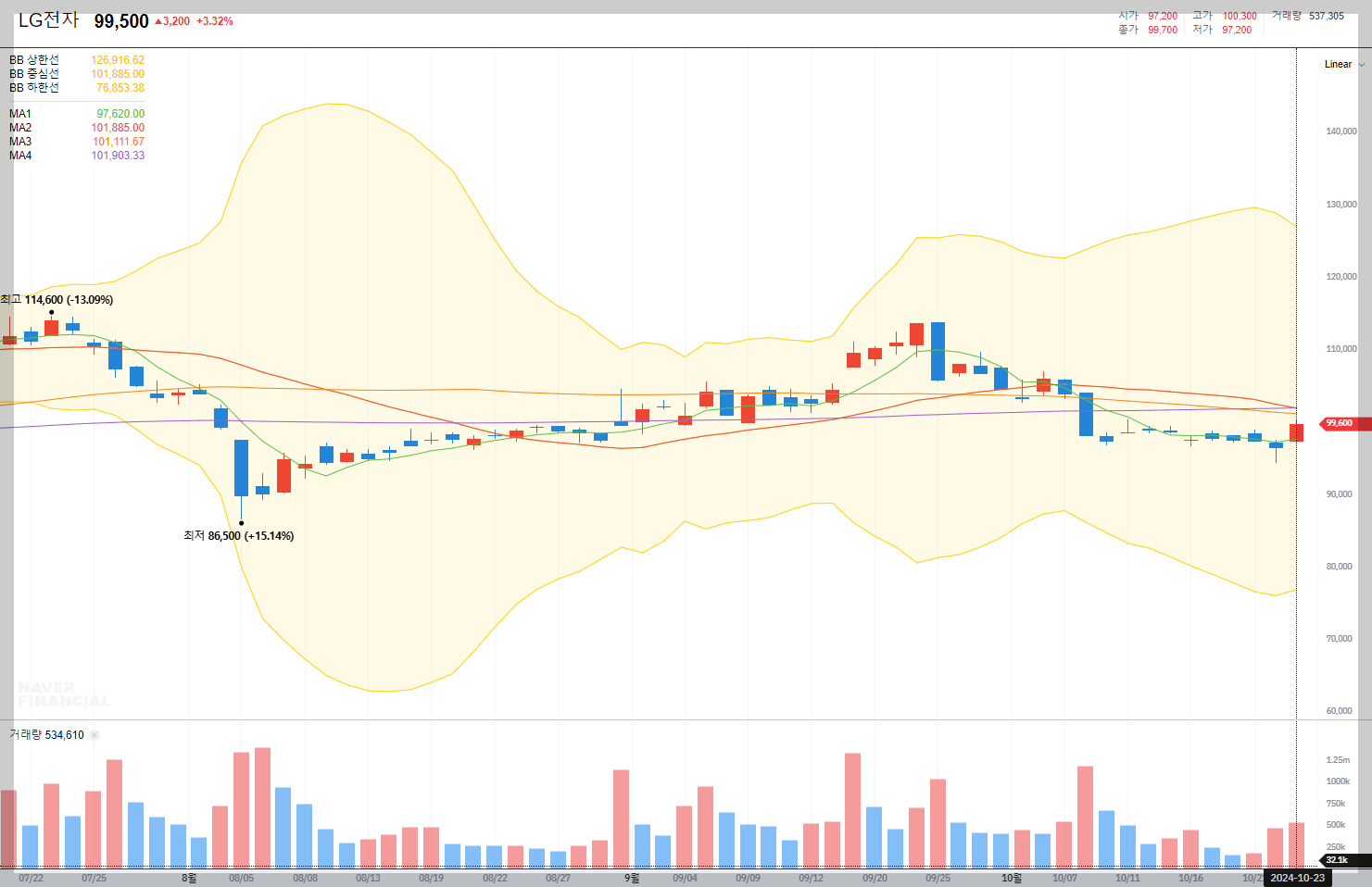Click the 08/19 date on the time axis
The image size is (1372, 887).
431,878
